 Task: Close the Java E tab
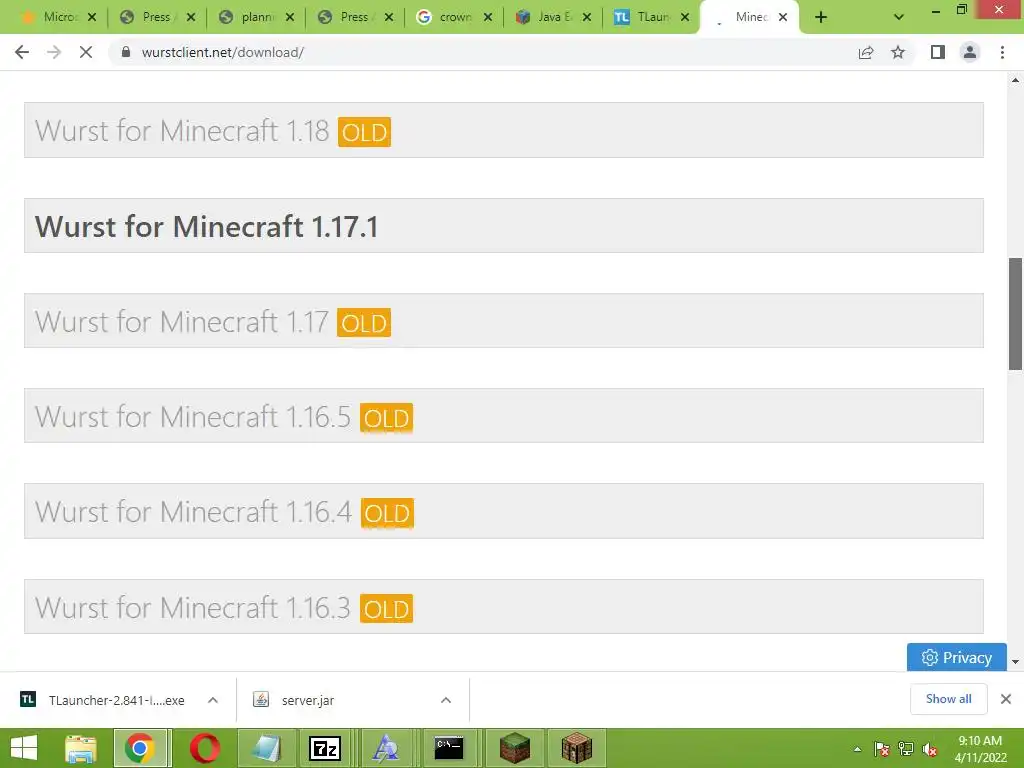coord(587,18)
